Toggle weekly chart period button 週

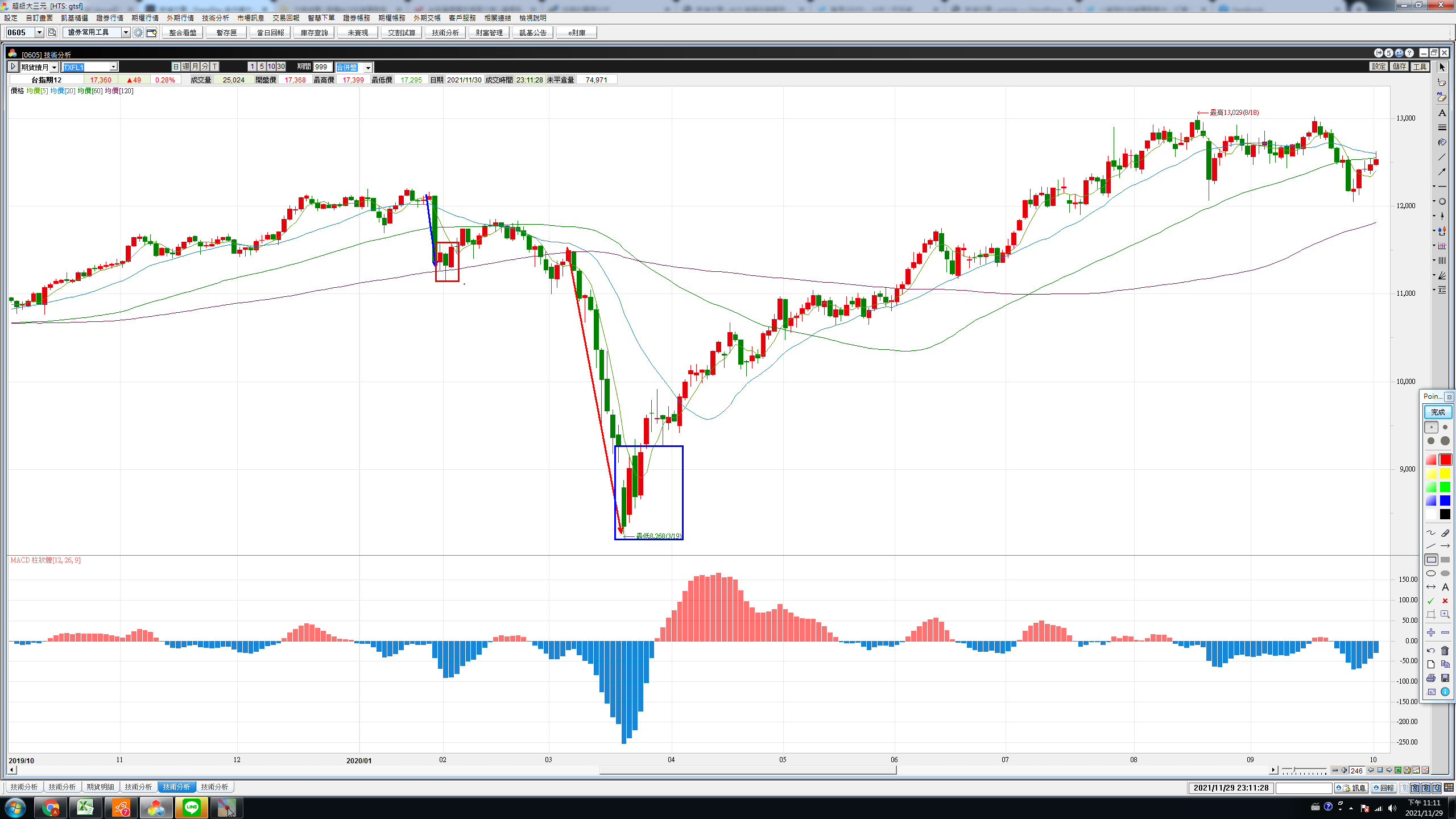pos(185,67)
